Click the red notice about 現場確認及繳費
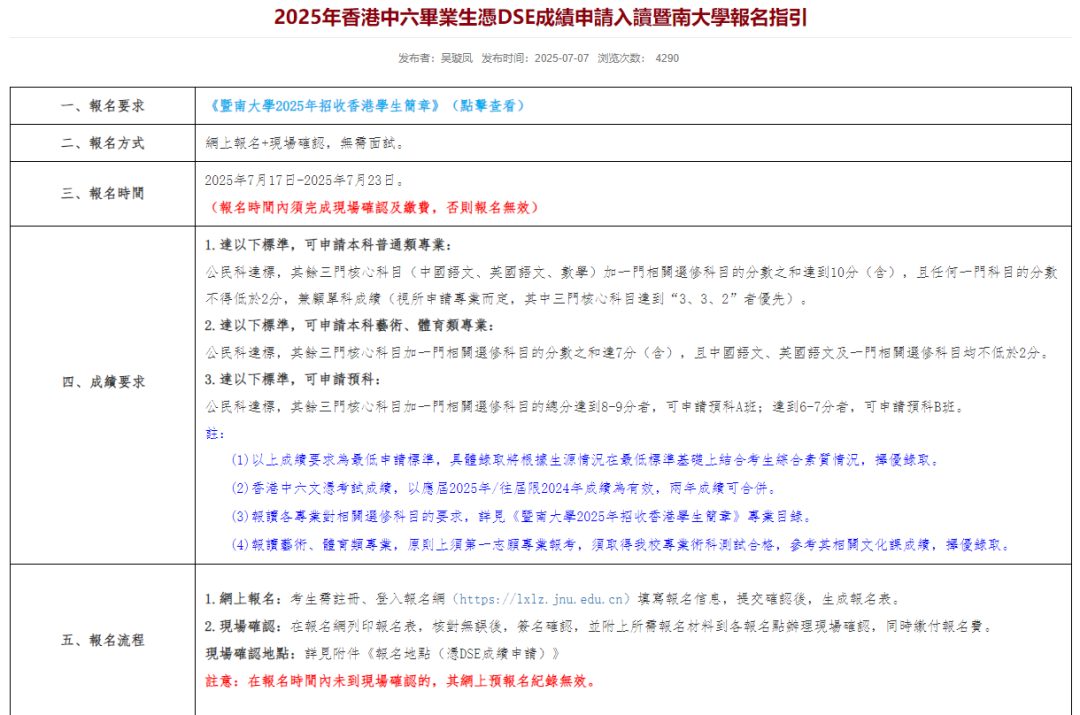This screenshot has height=715, width=1080. click(372, 207)
